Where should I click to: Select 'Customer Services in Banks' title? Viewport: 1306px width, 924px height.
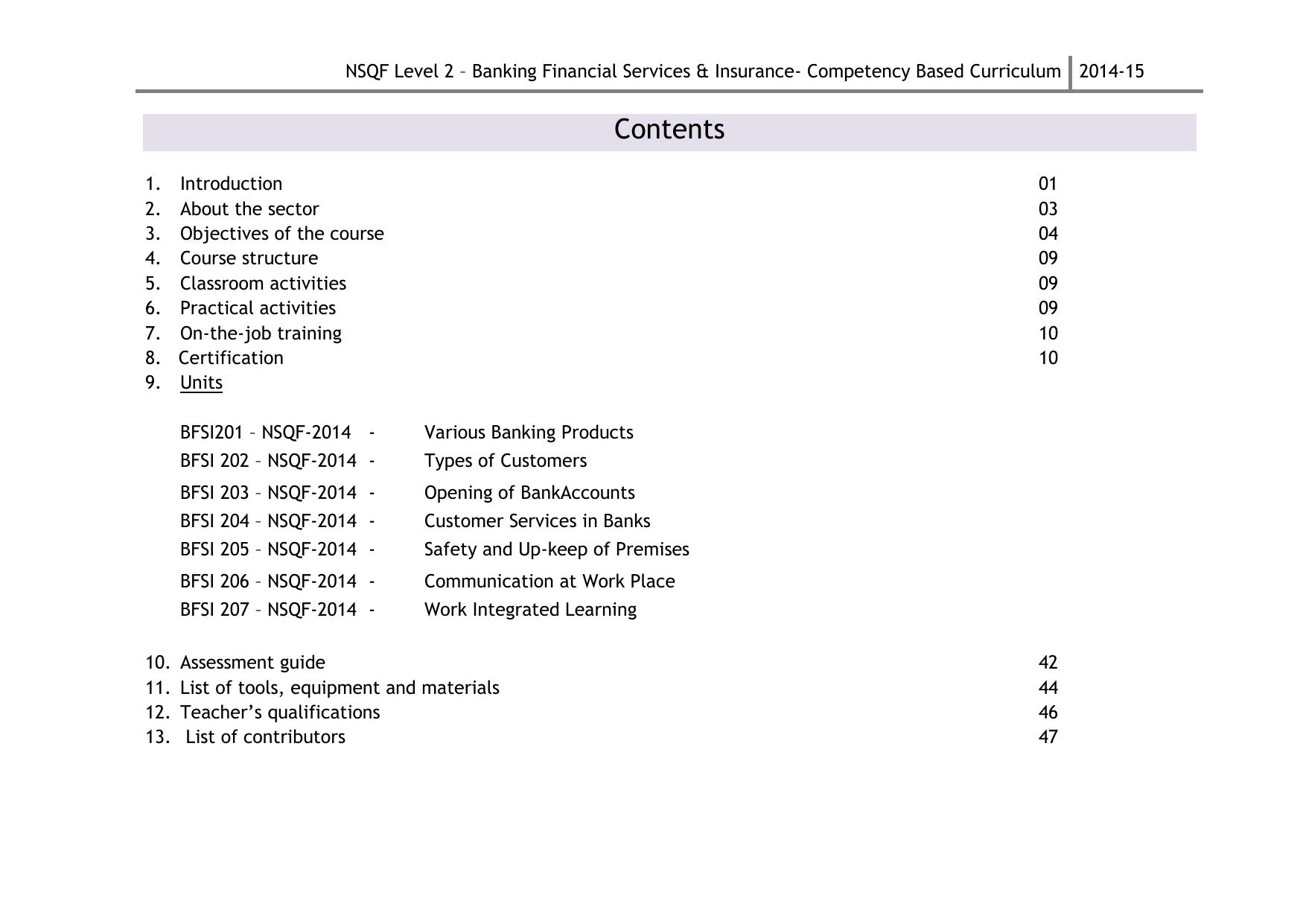pos(537,521)
